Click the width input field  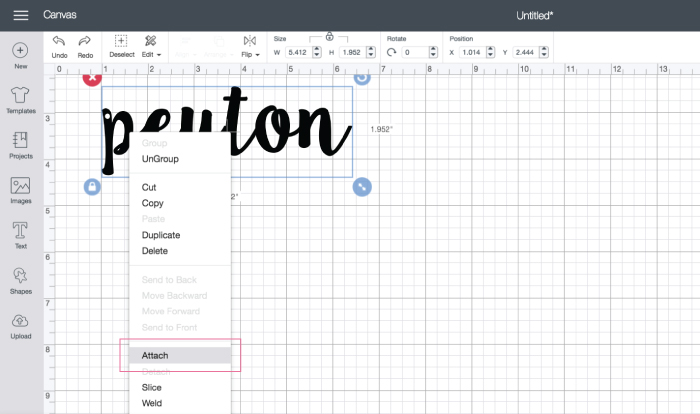point(298,52)
